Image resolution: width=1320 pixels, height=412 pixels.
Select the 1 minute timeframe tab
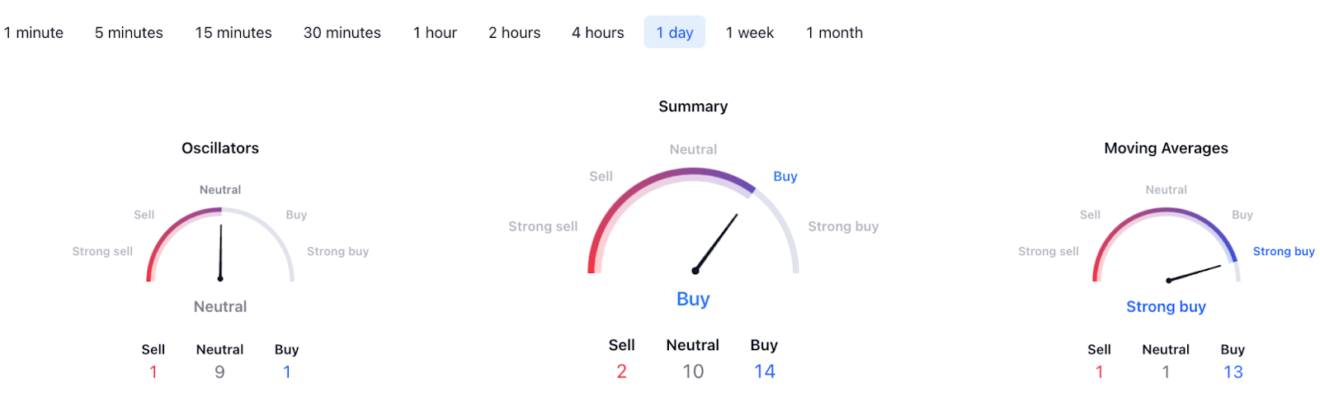click(34, 32)
